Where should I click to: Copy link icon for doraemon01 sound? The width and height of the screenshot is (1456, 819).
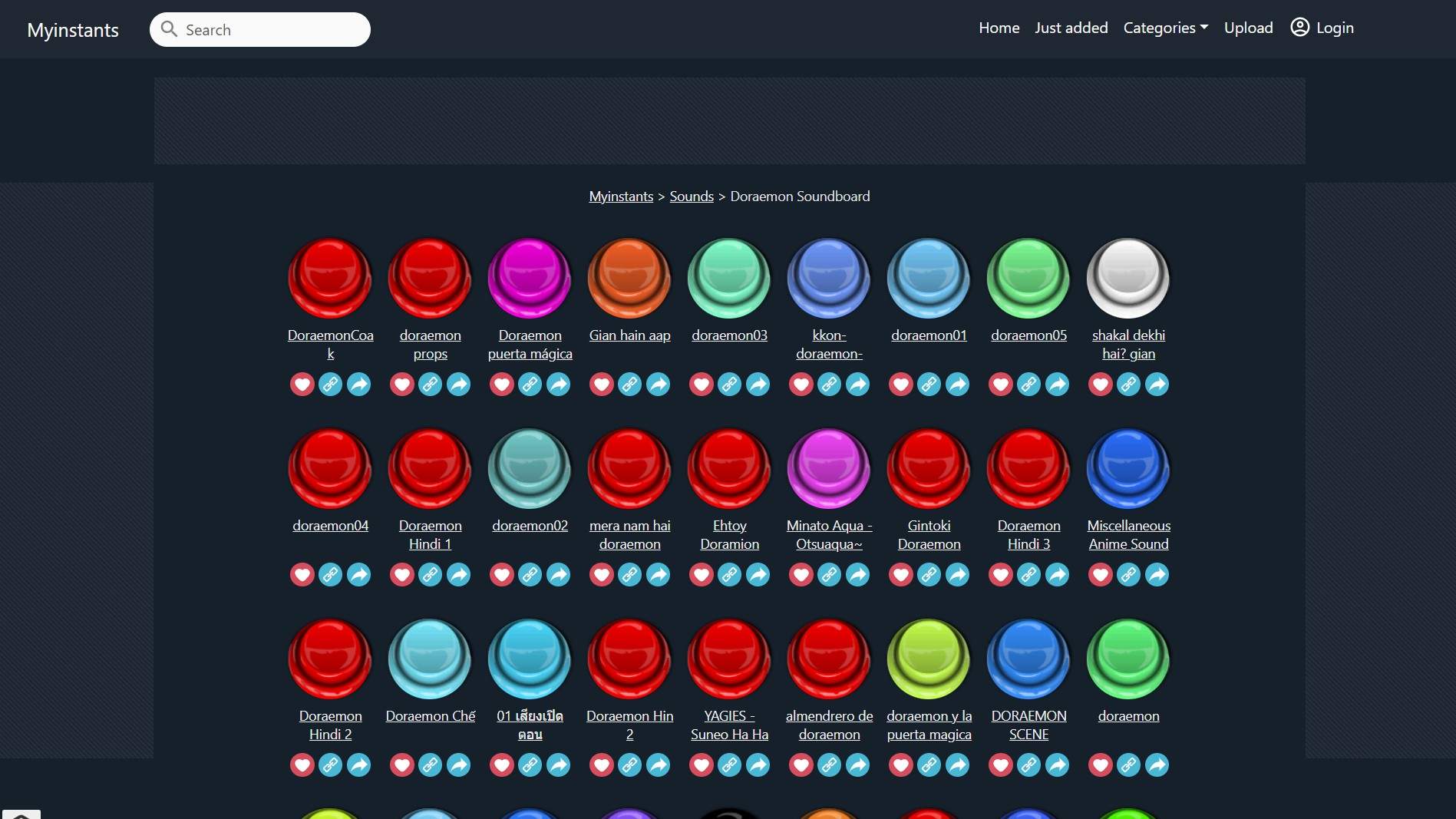[x=929, y=384]
